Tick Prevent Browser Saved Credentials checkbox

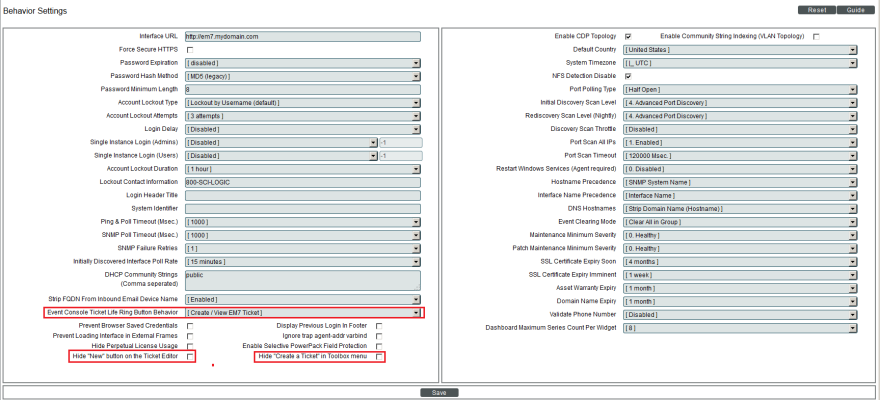(x=190, y=326)
